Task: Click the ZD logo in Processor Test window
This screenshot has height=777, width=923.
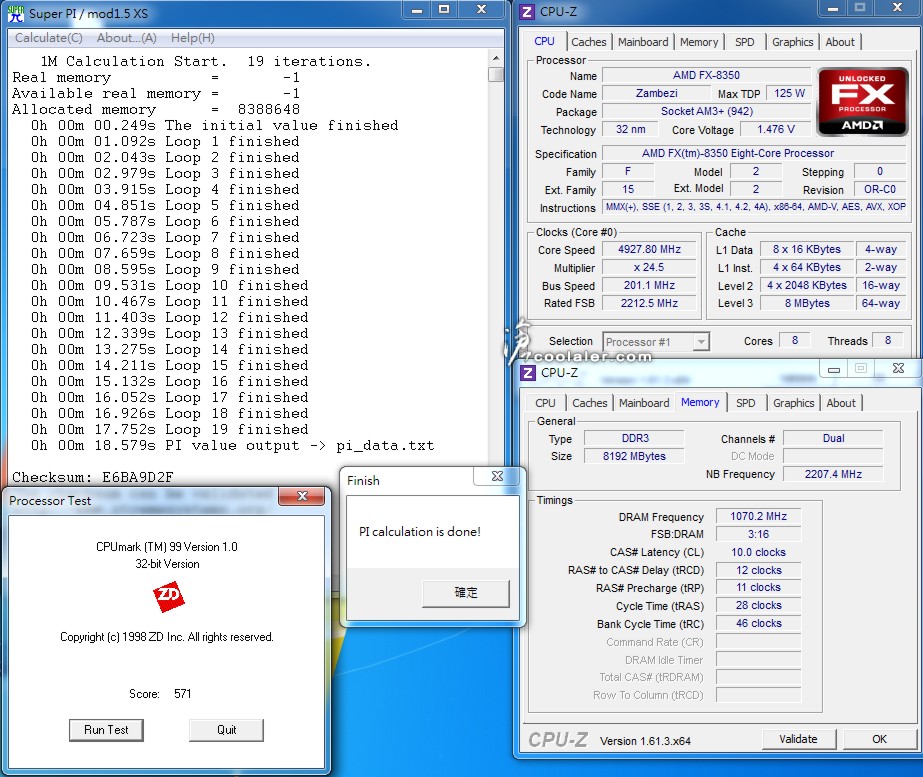Action: [168, 596]
